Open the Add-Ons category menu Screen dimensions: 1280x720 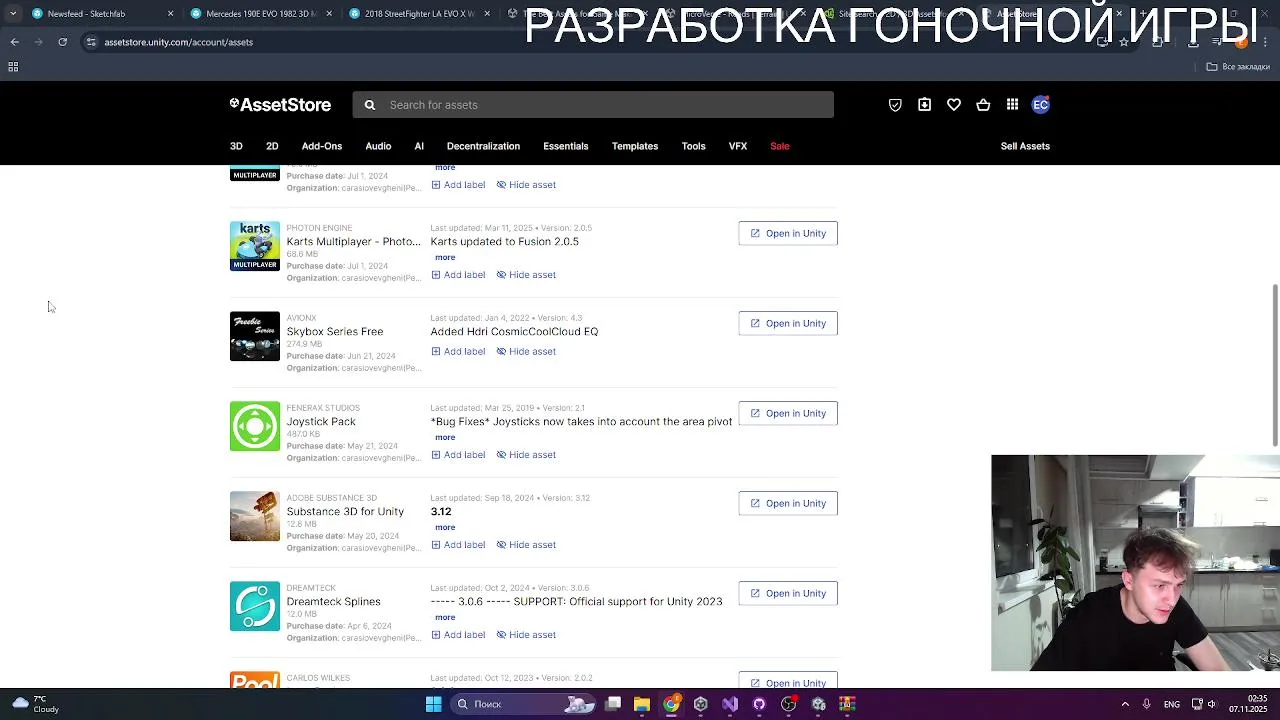[322, 146]
